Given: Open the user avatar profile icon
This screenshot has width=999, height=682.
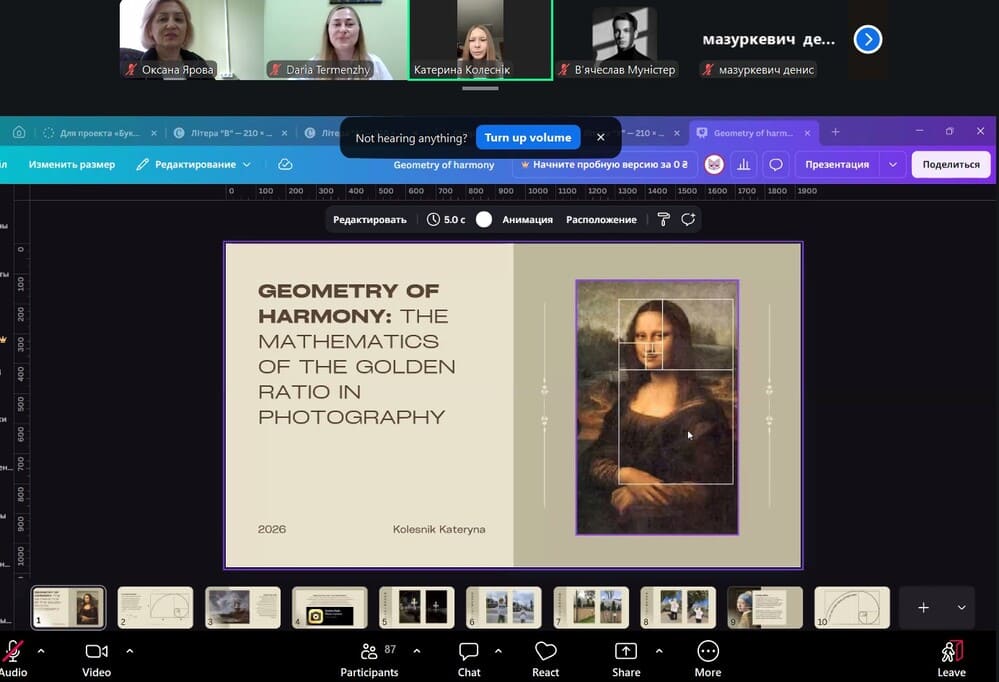Looking at the screenshot, I should (714, 164).
